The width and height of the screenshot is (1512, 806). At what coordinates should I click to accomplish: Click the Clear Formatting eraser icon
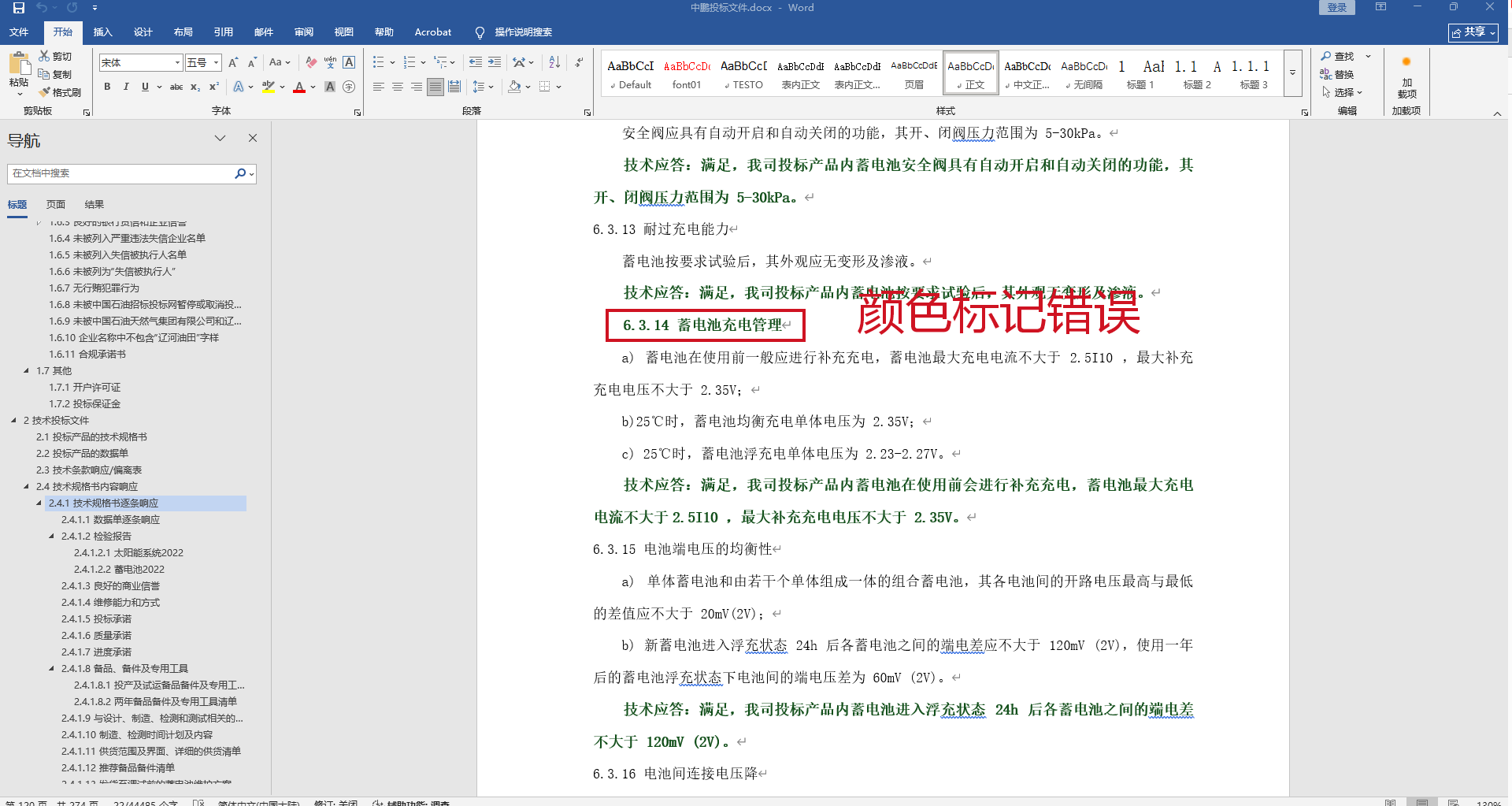pyautogui.click(x=311, y=62)
